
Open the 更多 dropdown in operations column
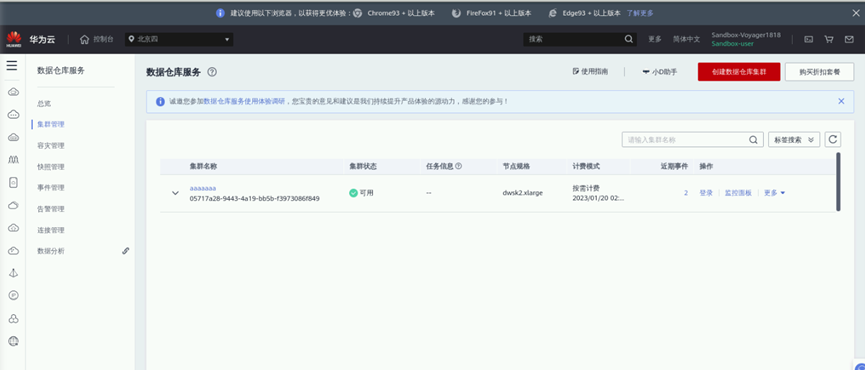point(774,193)
